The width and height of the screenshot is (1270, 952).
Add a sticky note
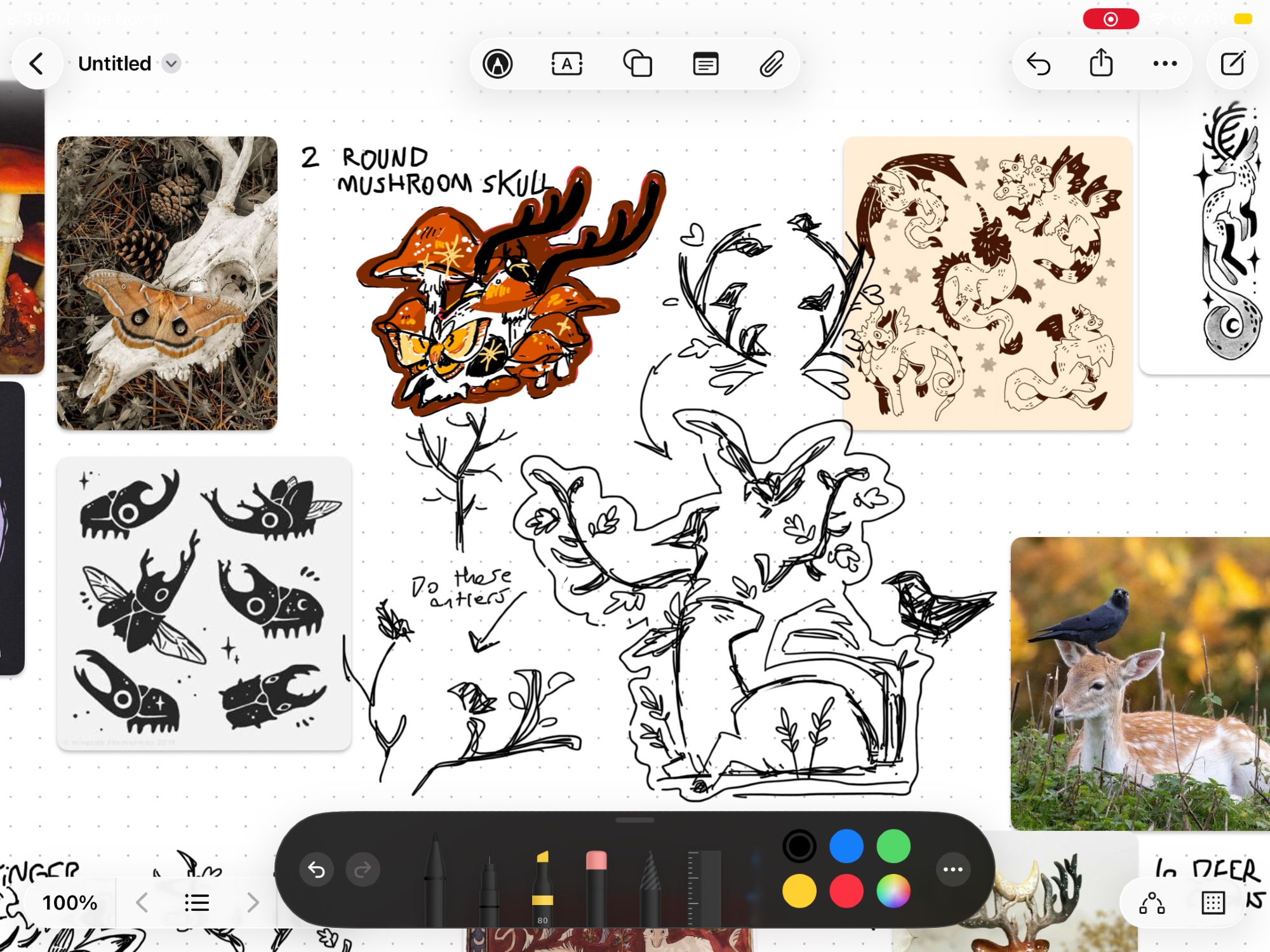[705, 64]
